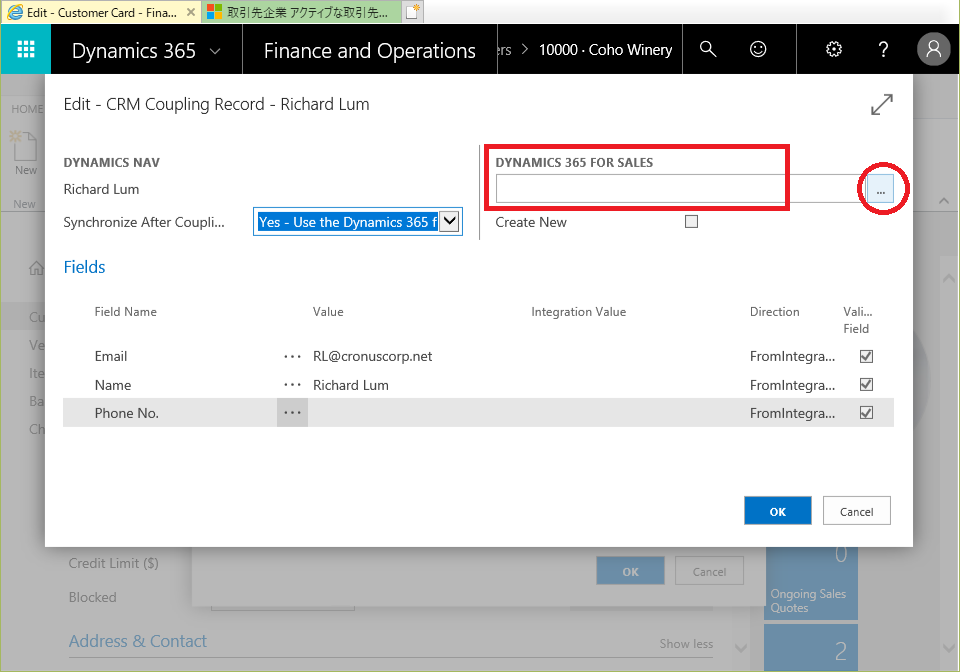The width and height of the screenshot is (960, 672).
Task: Open the user account avatar
Action: (x=933, y=49)
